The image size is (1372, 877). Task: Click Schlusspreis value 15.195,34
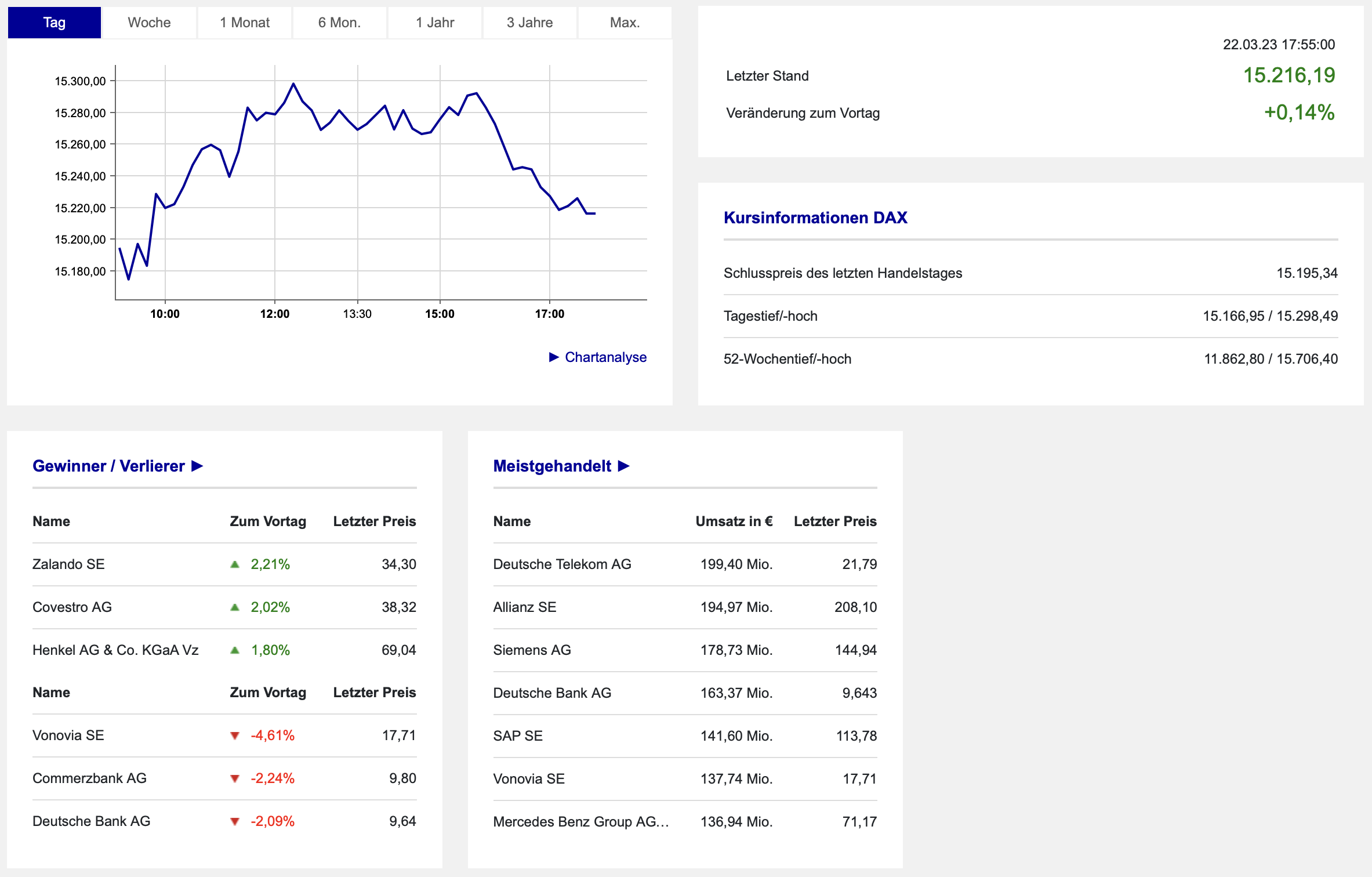pyautogui.click(x=1307, y=273)
